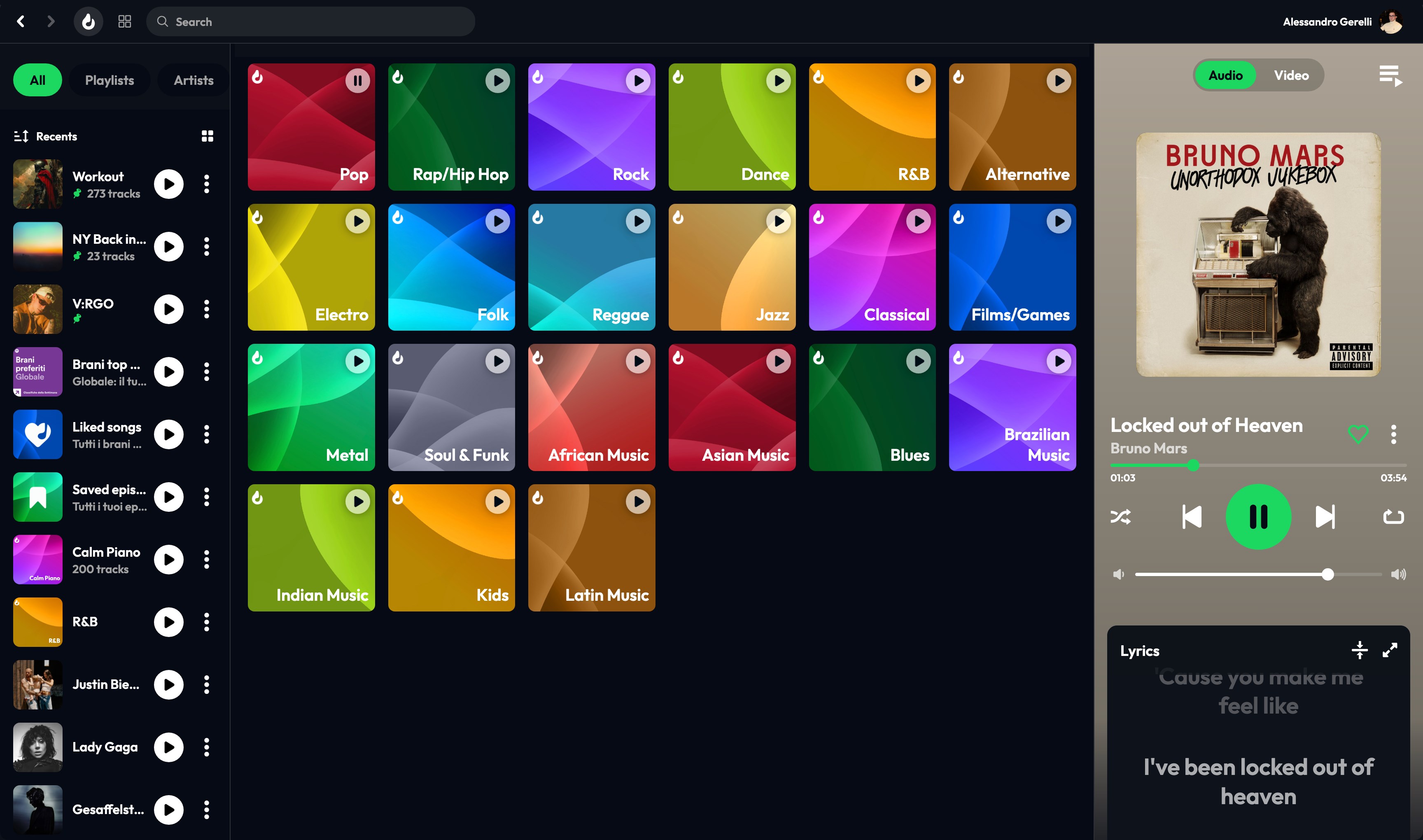Screen dimensions: 1423x840
Task: Play the Rap/Hip Hop genre tile
Action: click(497, 80)
